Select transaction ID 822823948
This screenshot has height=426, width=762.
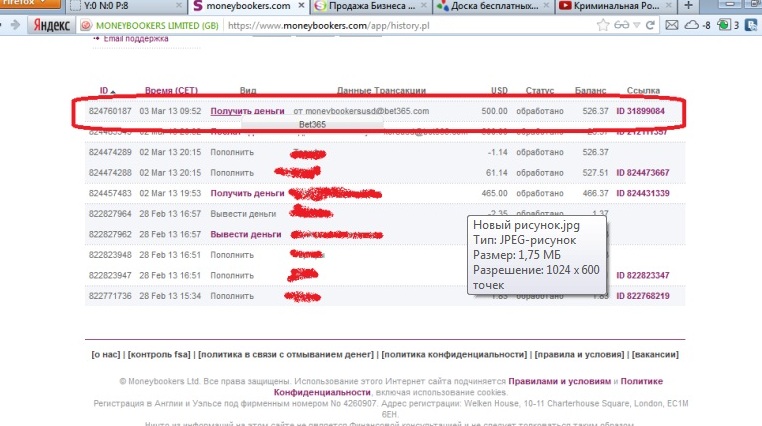click(110, 255)
